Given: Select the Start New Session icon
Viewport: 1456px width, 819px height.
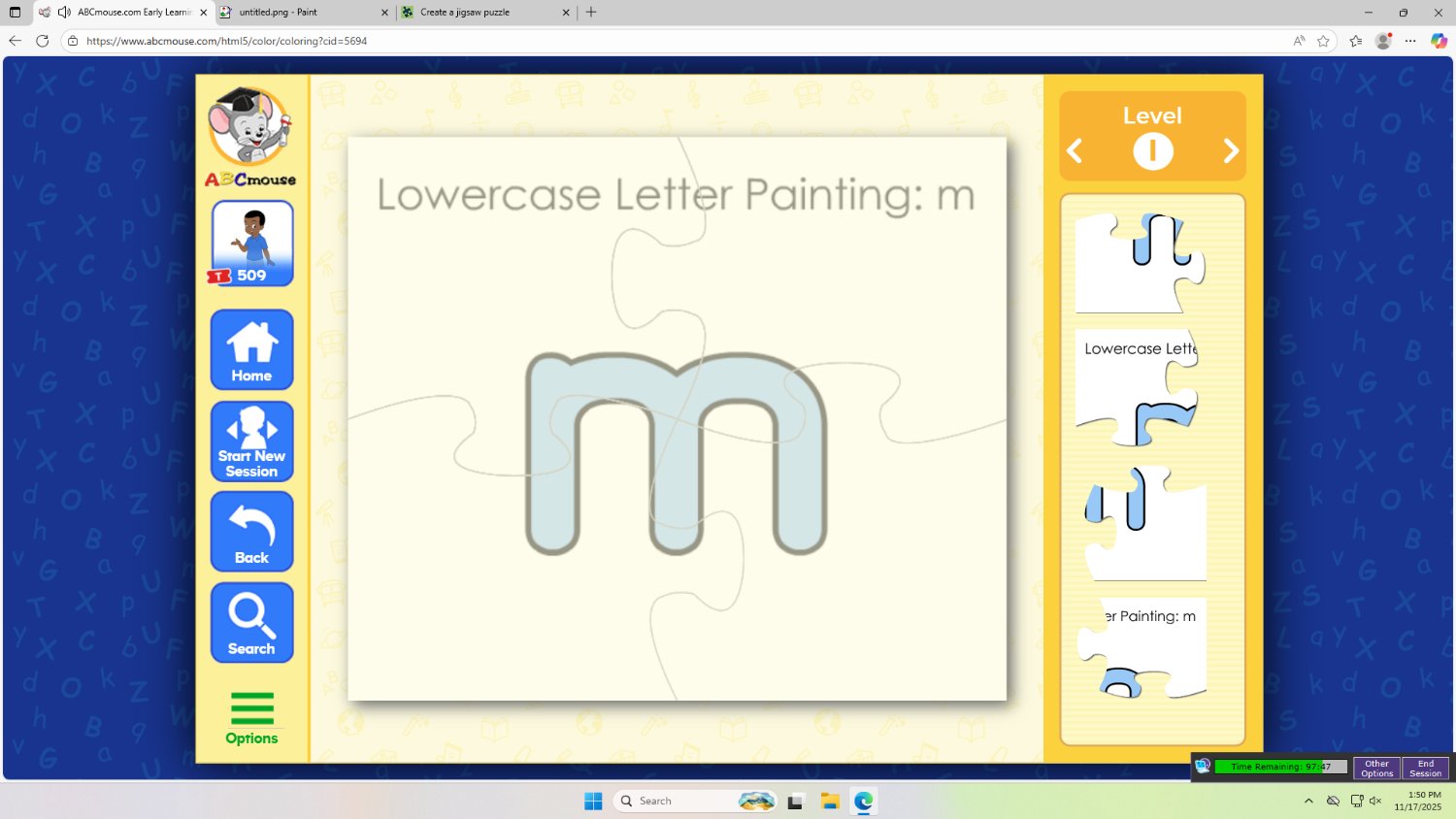Looking at the screenshot, I should 251,441.
